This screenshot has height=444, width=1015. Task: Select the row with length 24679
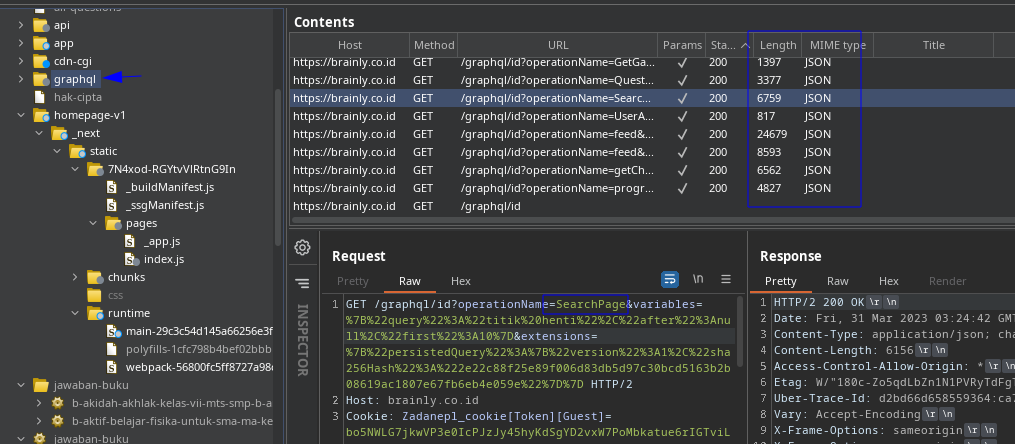pos(652,135)
